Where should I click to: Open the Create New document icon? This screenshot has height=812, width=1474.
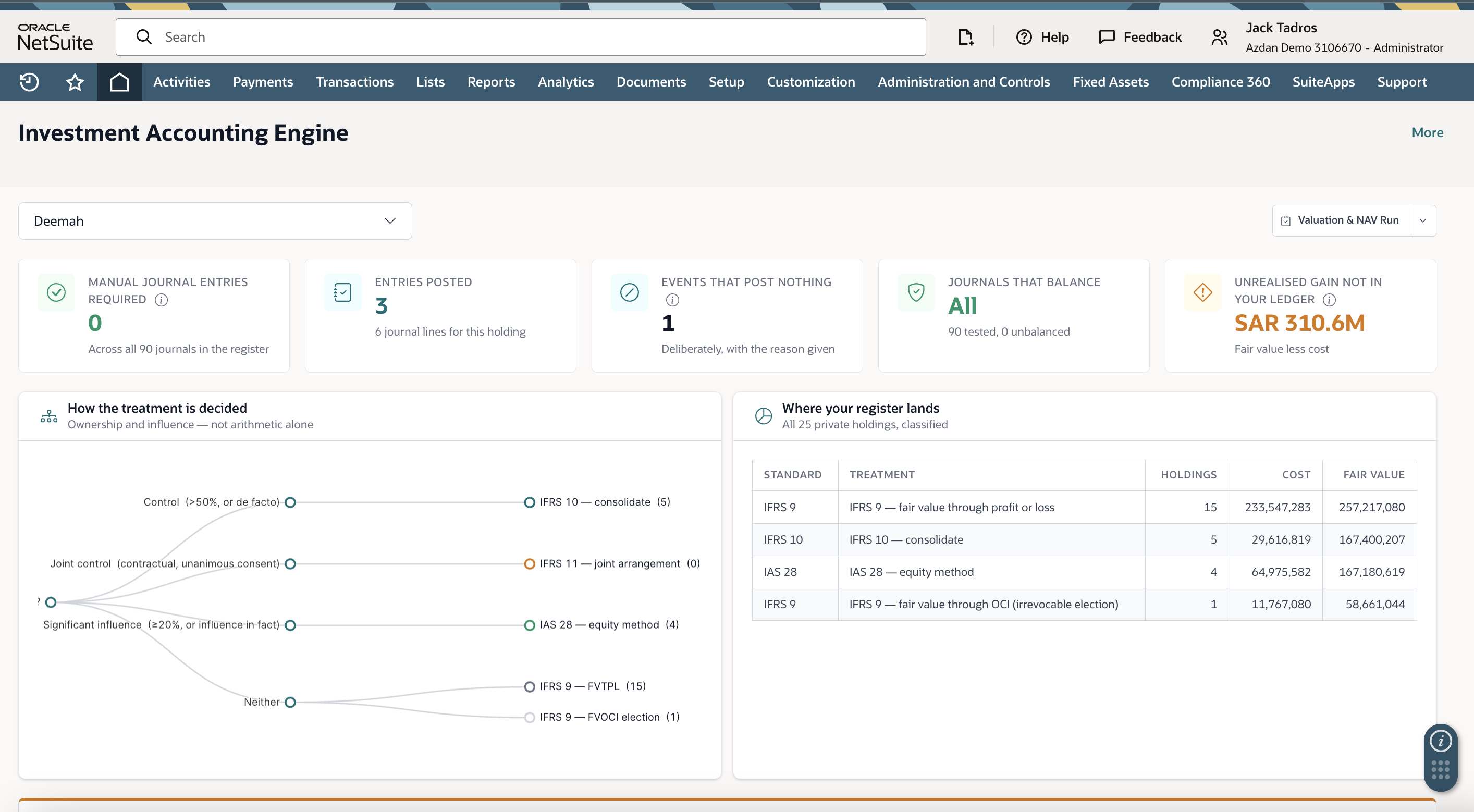[965, 37]
